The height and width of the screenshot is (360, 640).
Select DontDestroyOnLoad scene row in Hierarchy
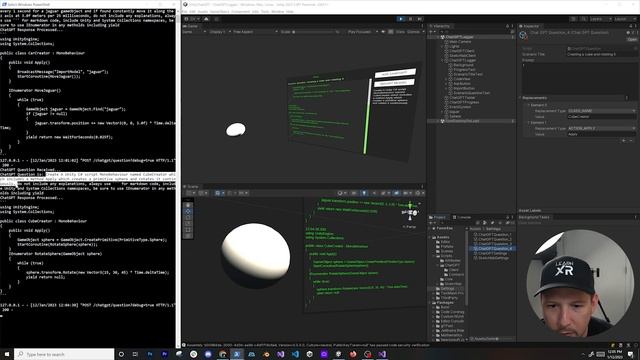coord(471,121)
